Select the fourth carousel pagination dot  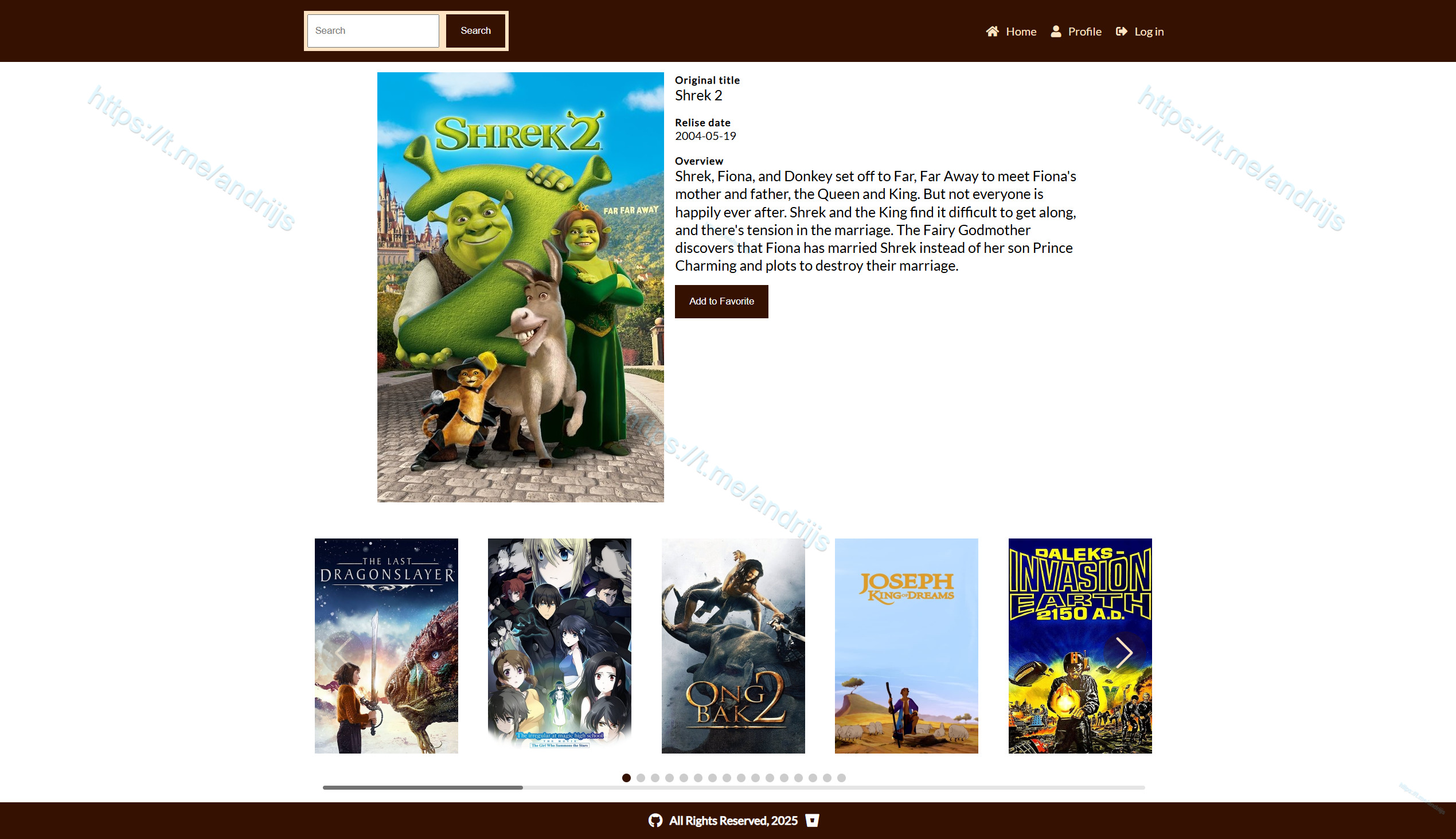[x=670, y=778]
